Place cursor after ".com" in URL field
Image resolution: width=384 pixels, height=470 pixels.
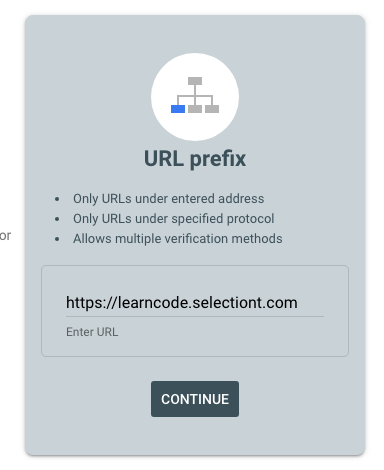tap(298, 303)
